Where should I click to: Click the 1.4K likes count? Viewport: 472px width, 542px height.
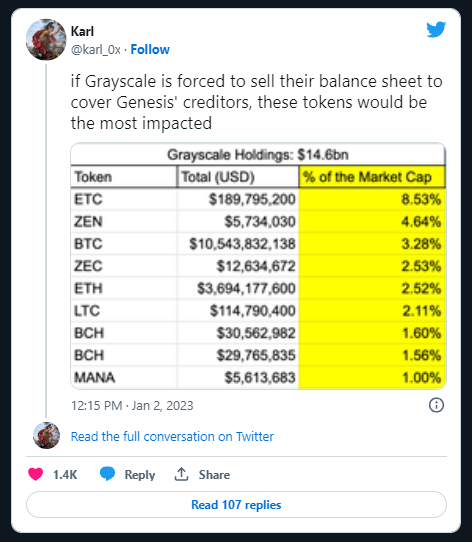(x=65, y=475)
